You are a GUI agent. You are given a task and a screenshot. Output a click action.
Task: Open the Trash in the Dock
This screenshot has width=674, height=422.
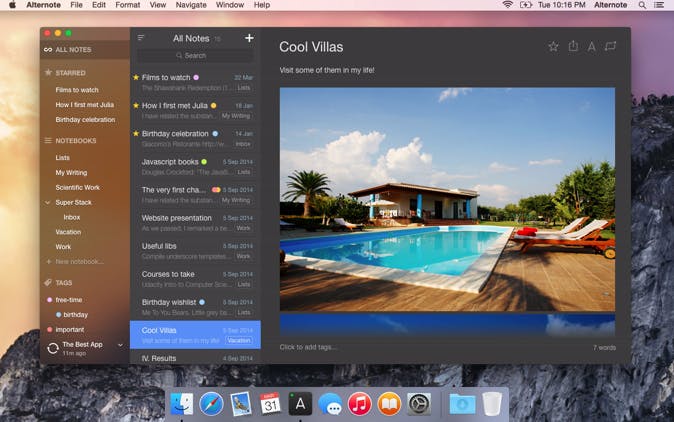492,404
